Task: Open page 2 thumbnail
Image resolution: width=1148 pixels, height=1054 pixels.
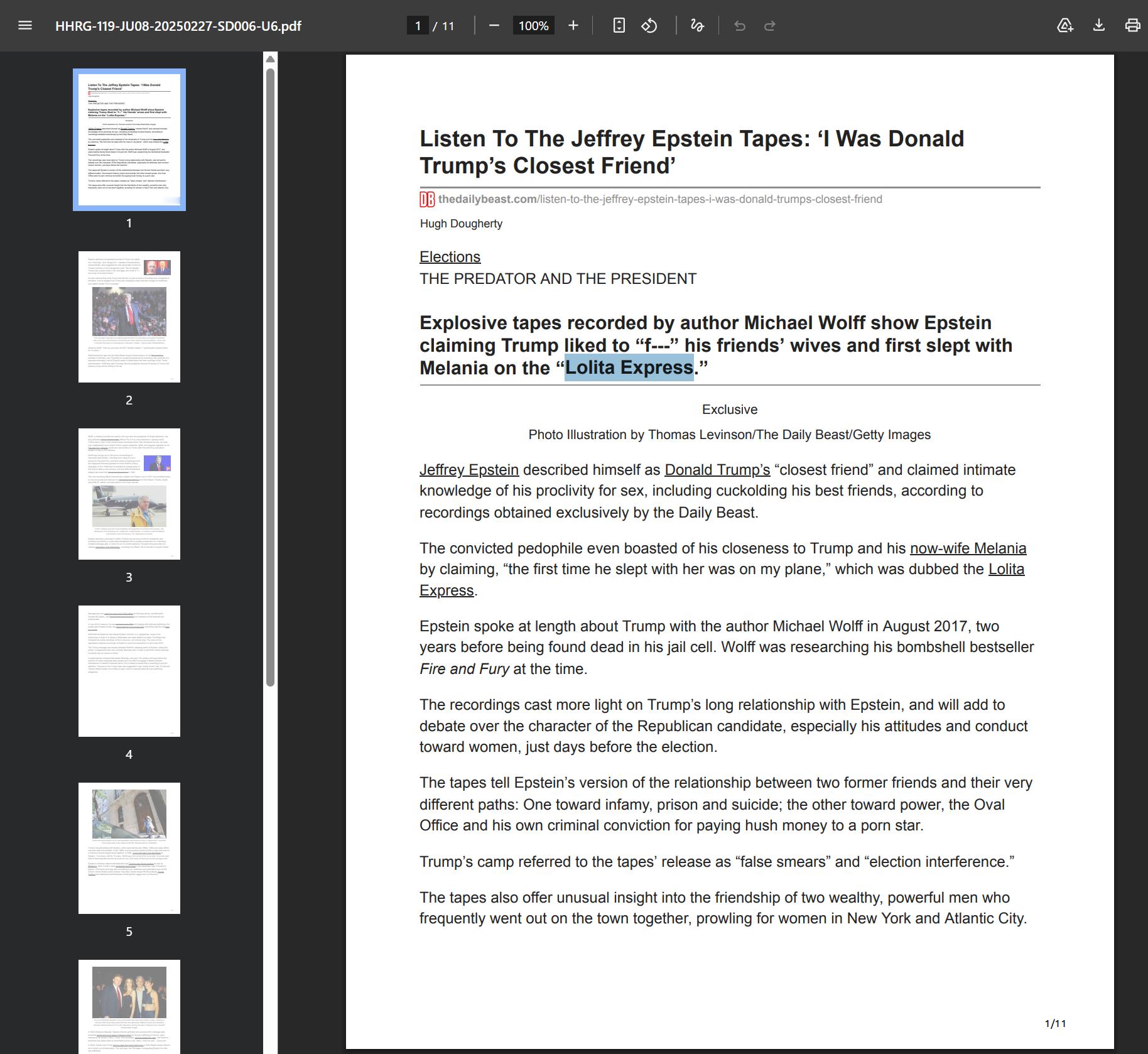Action: point(129,317)
